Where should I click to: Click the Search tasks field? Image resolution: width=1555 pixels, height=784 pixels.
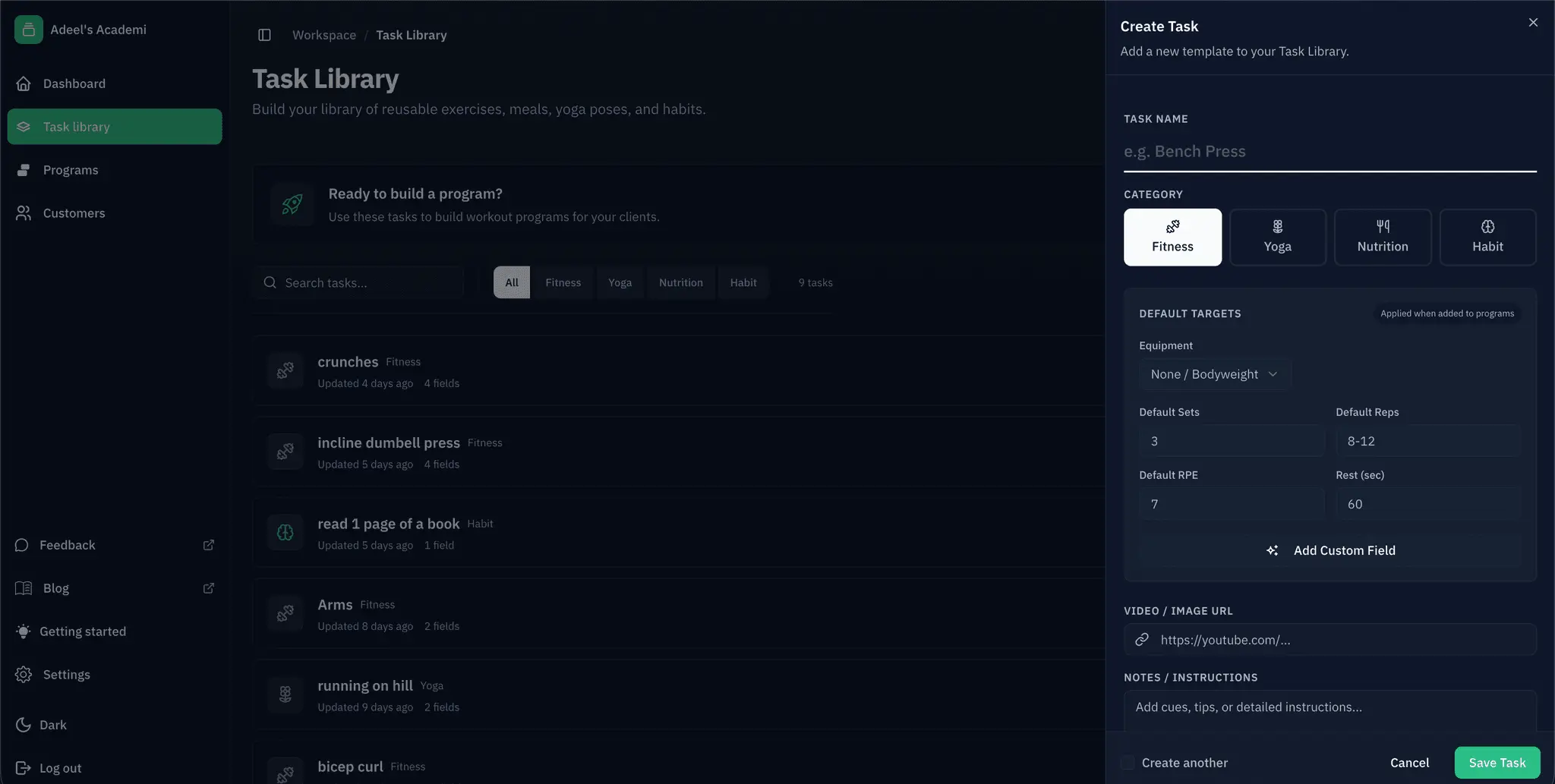[x=359, y=282]
